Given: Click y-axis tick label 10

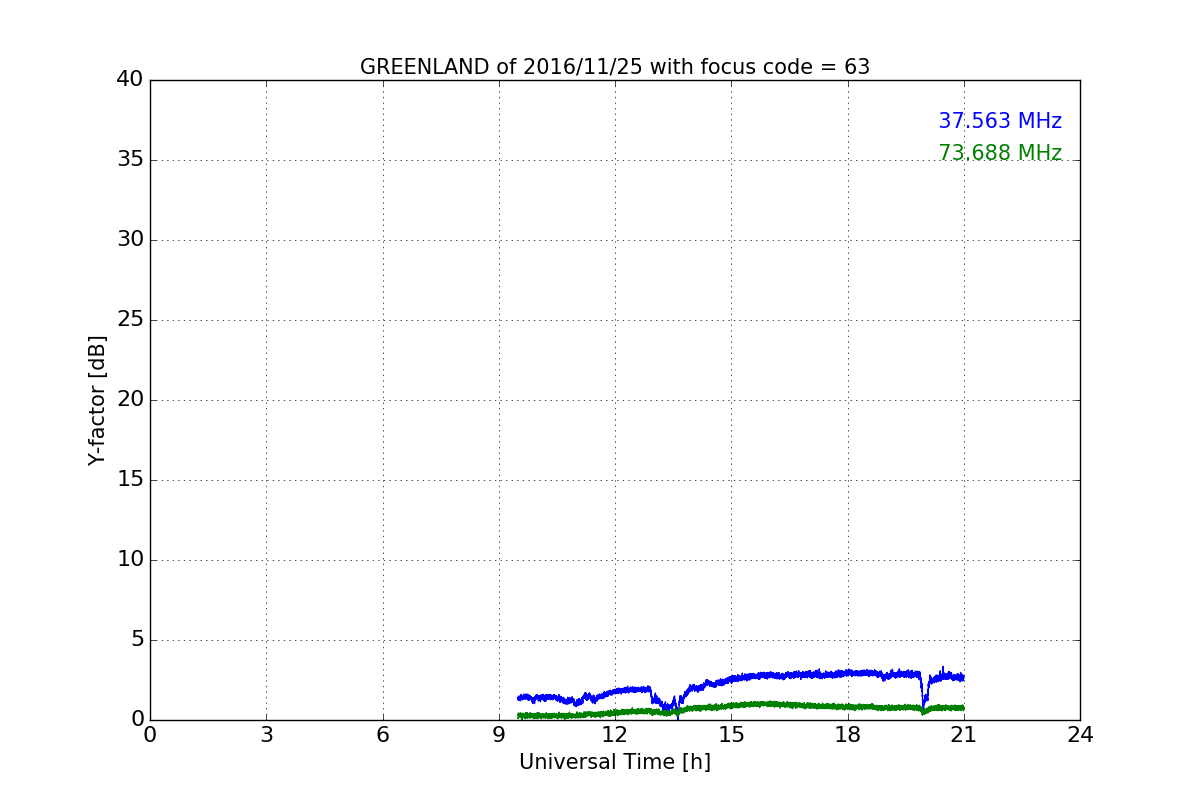Looking at the screenshot, I should click(130, 560).
